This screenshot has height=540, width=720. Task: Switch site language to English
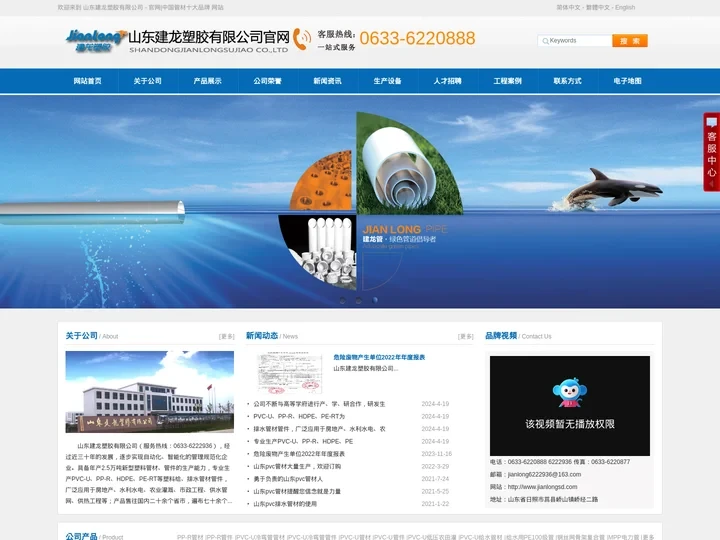click(x=625, y=7)
